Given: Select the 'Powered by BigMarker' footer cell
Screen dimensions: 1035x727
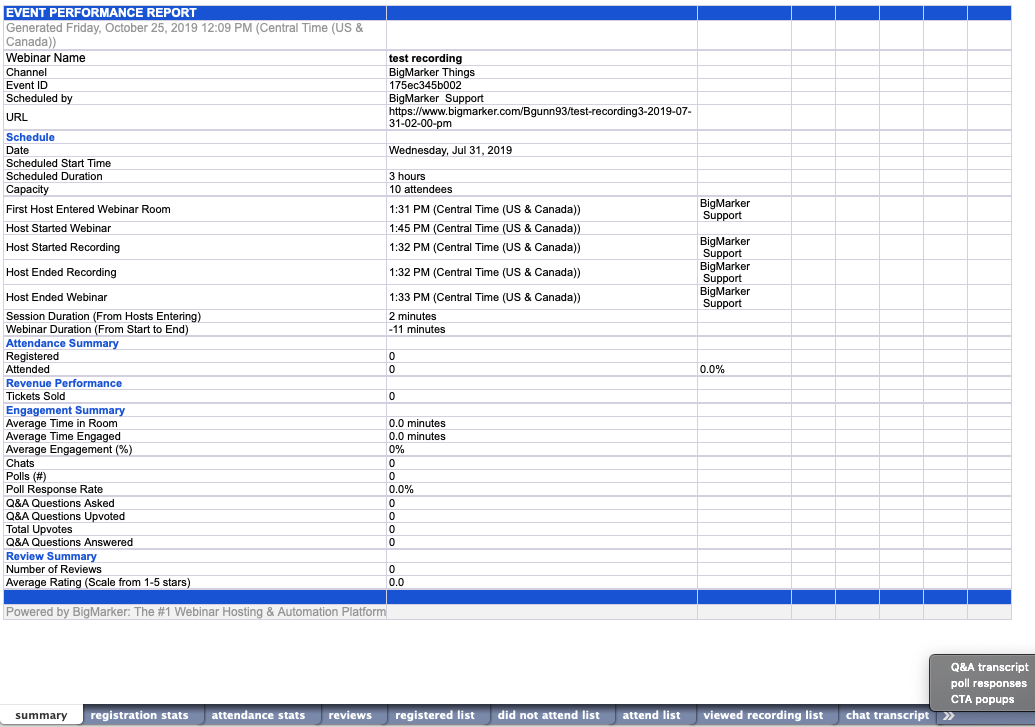Looking at the screenshot, I should pyautogui.click(x=195, y=612).
